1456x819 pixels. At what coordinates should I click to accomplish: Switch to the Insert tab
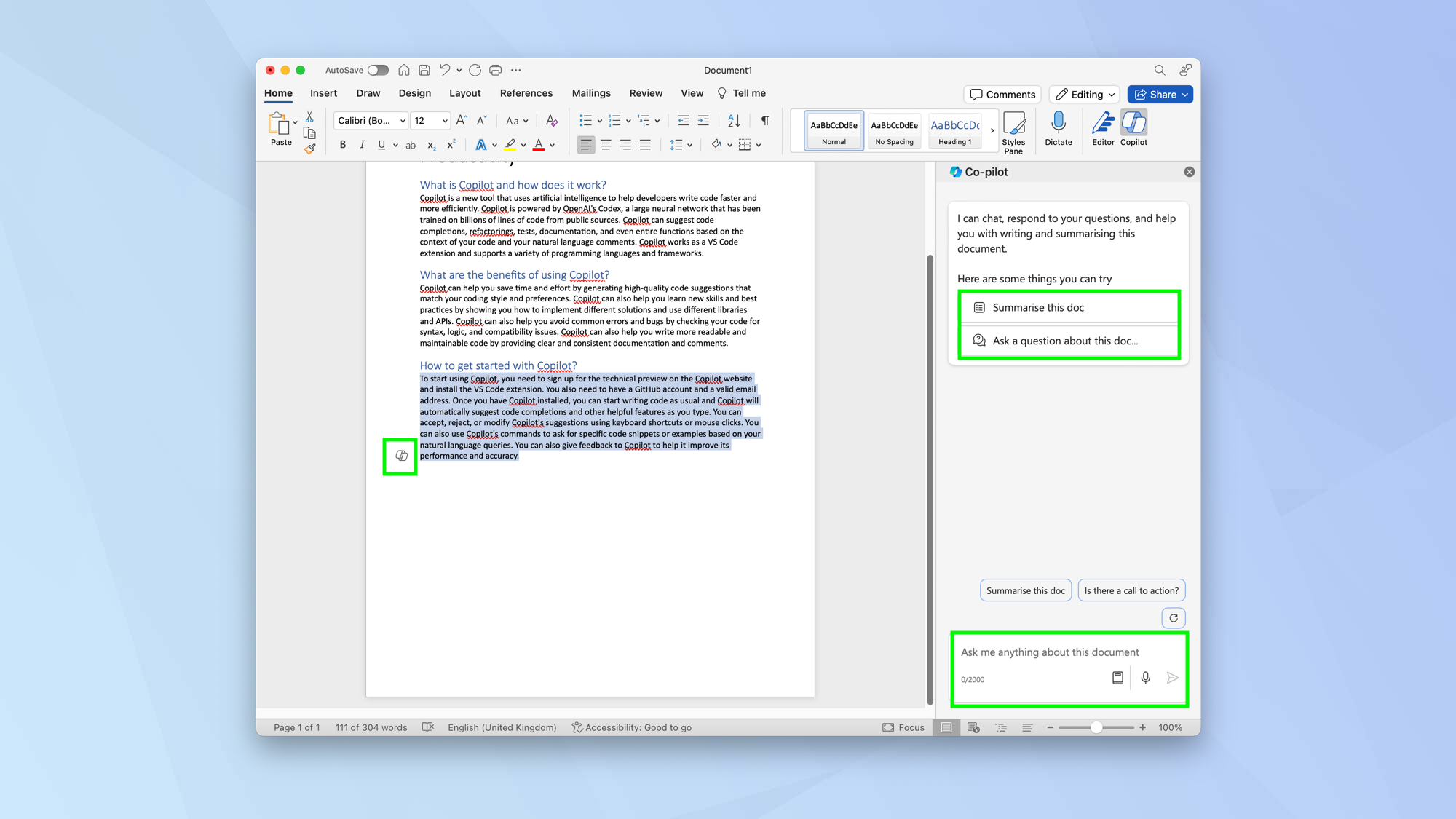[x=323, y=93]
